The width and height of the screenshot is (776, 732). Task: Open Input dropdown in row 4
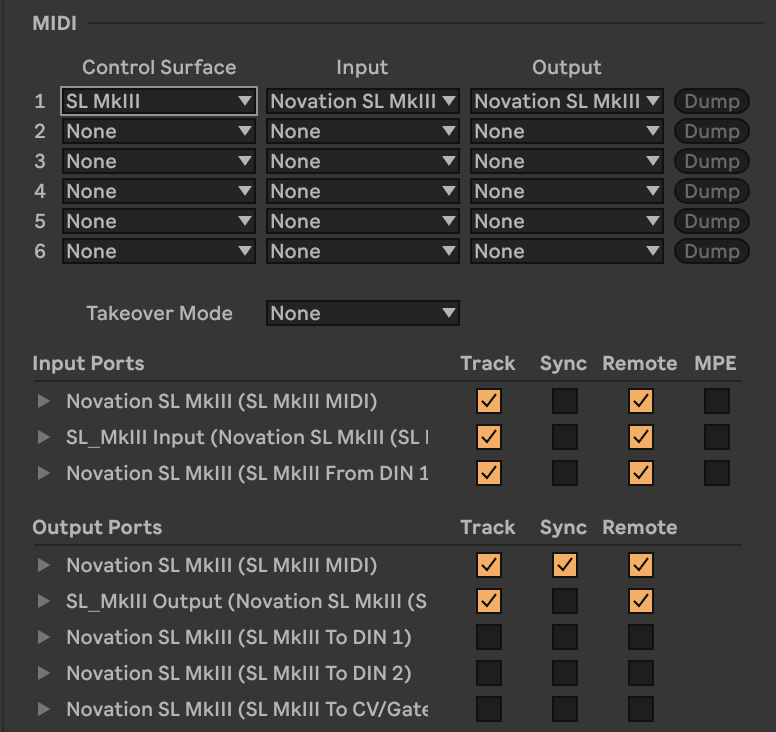(363, 191)
